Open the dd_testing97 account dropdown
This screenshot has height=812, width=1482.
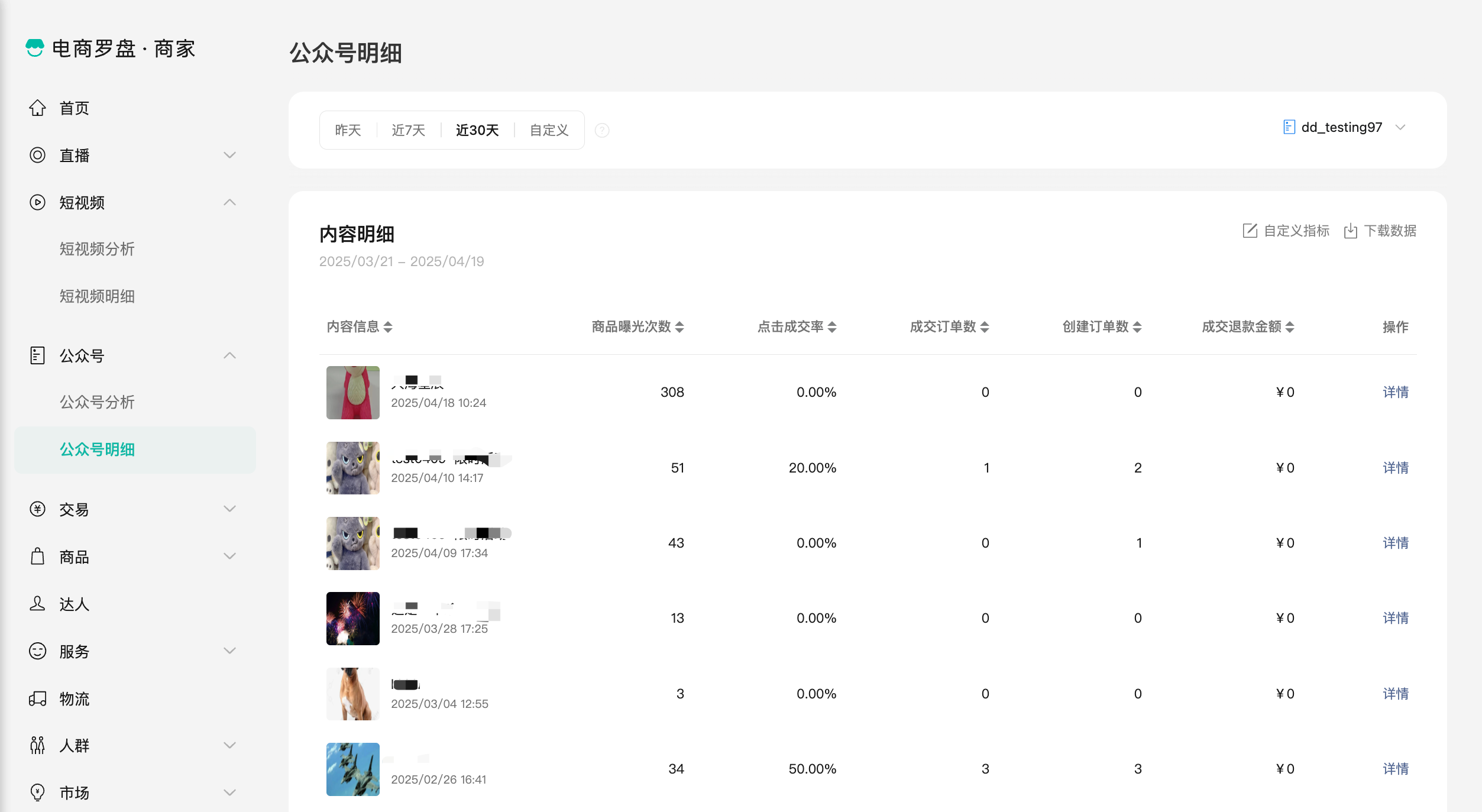pos(1342,127)
